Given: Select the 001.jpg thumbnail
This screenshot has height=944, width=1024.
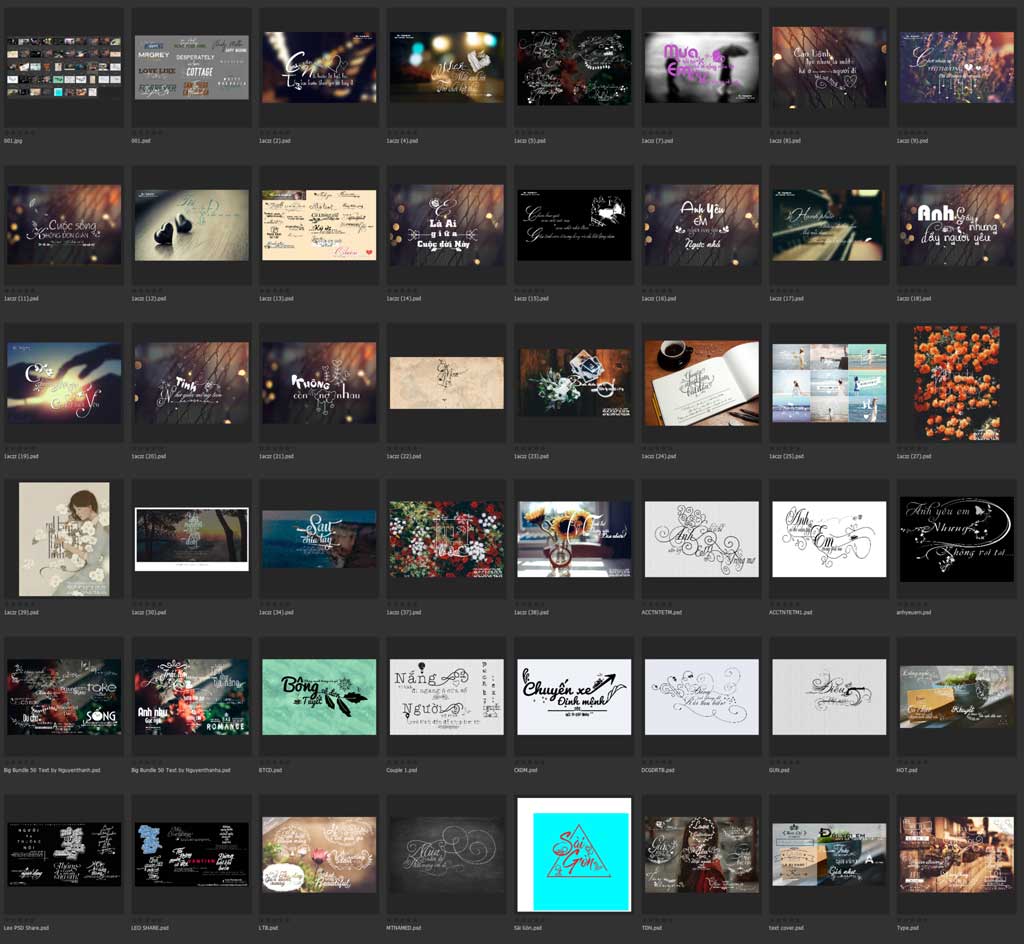Looking at the screenshot, I should point(64,67).
